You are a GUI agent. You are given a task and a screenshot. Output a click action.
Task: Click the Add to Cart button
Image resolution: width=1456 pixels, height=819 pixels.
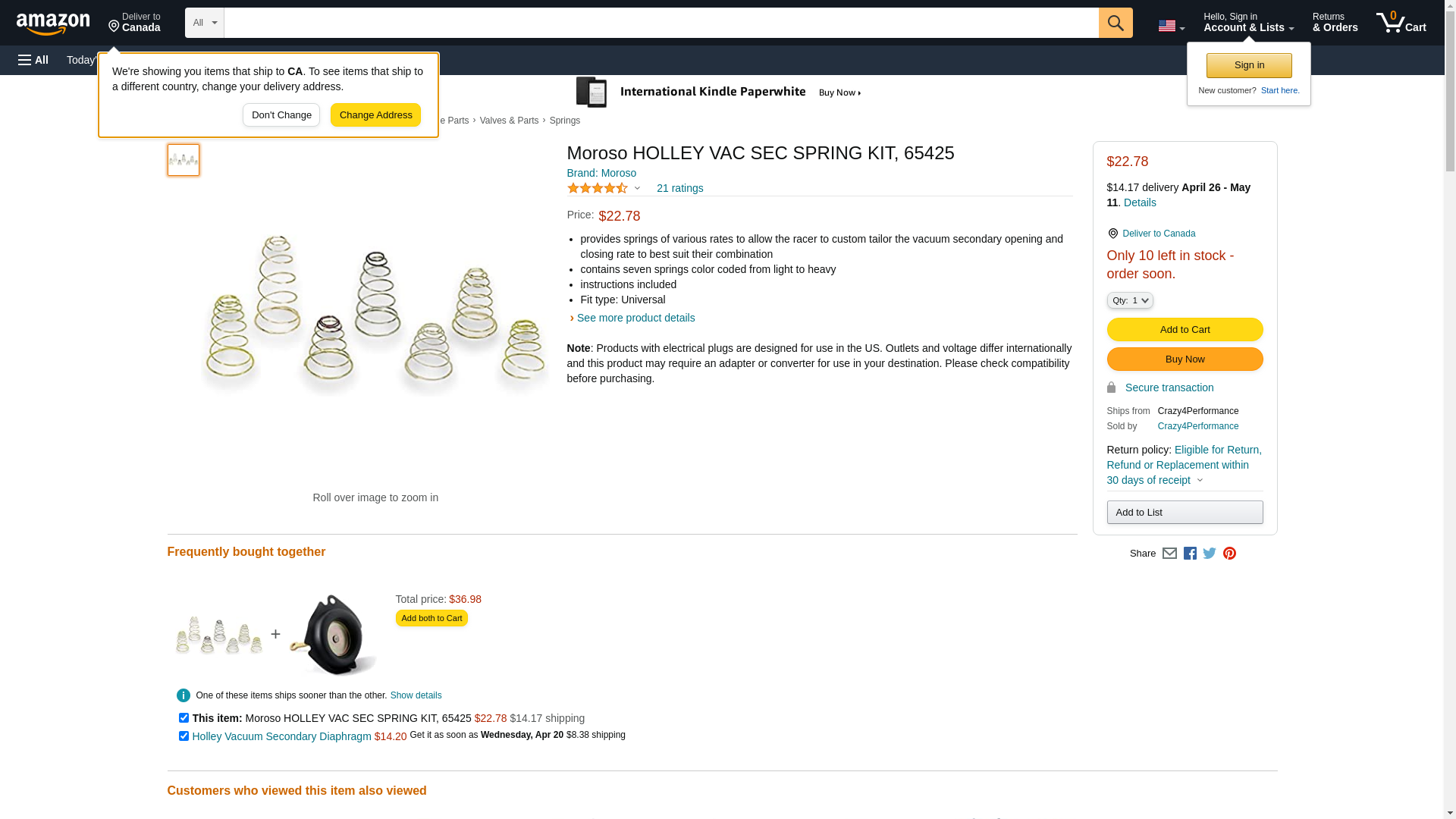click(x=1185, y=329)
